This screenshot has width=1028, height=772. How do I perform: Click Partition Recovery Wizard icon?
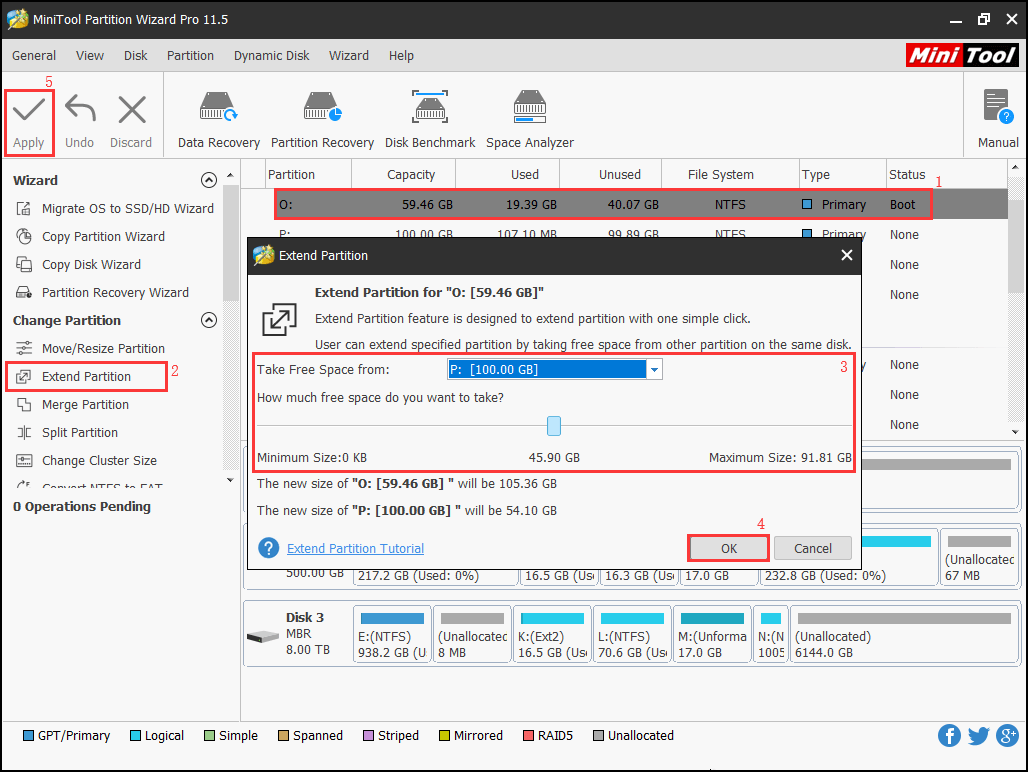click(24, 292)
